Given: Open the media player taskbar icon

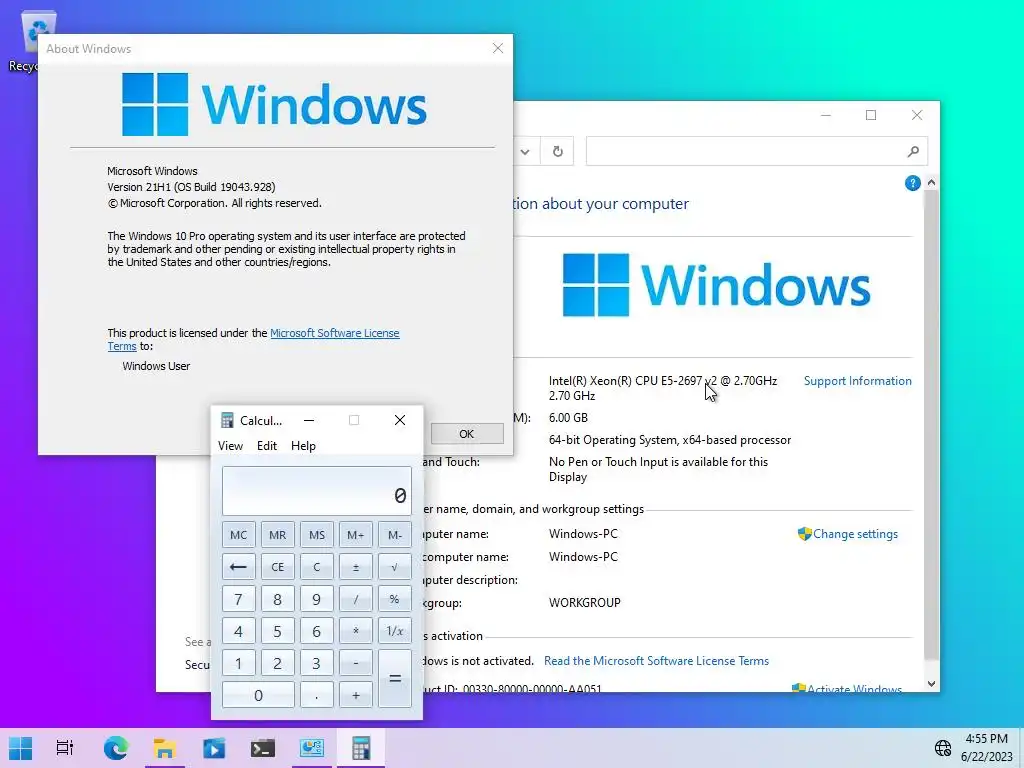Looking at the screenshot, I should pyautogui.click(x=214, y=748).
